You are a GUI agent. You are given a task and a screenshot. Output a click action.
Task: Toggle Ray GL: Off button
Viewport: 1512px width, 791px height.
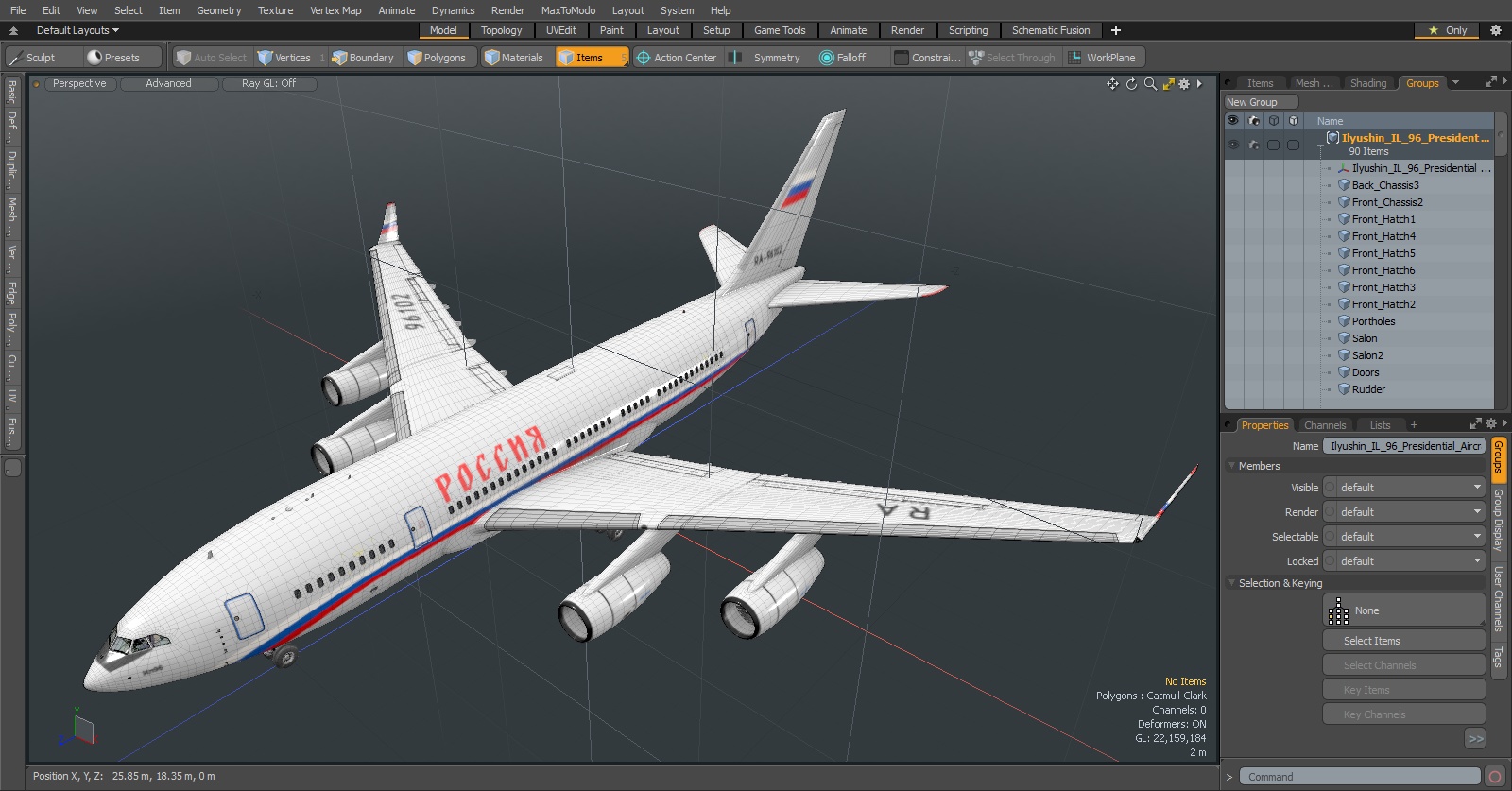tap(268, 84)
